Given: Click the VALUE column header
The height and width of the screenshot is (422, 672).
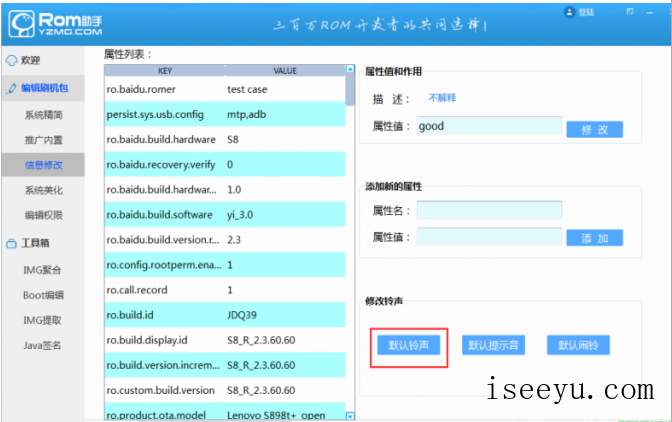Looking at the screenshot, I should [x=285, y=71].
